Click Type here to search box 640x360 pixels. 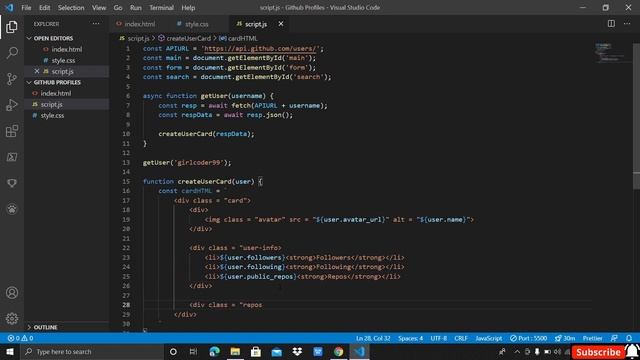(x=92, y=351)
